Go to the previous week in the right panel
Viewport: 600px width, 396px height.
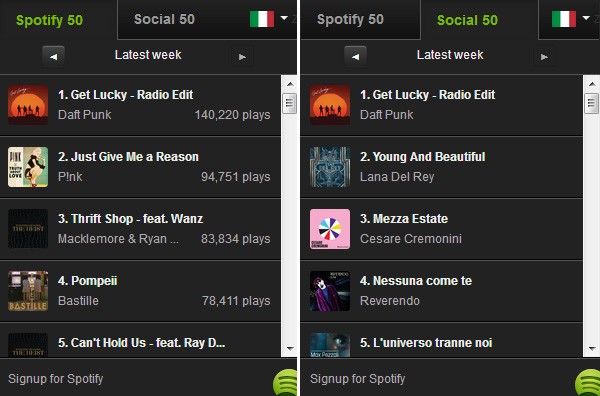[x=355, y=57]
